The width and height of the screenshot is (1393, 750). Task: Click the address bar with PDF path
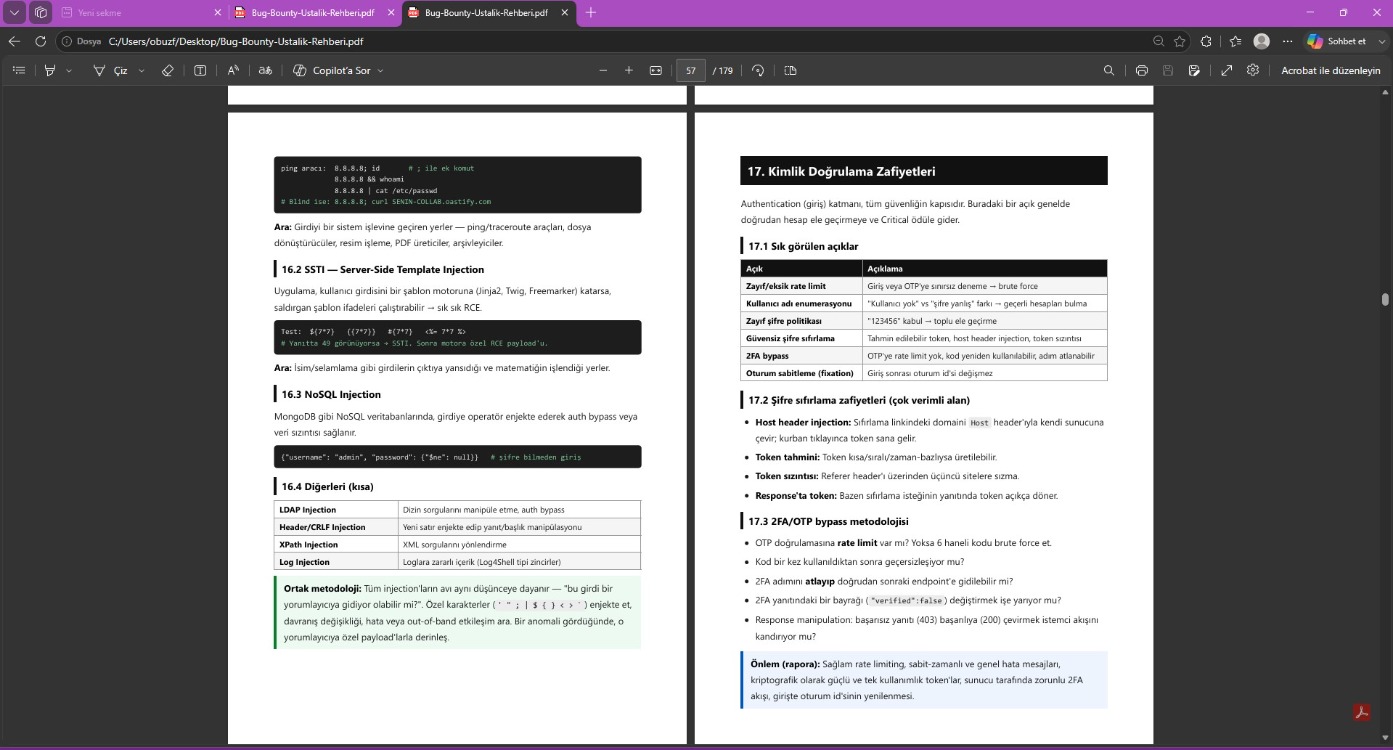pyautogui.click(x=600, y=41)
